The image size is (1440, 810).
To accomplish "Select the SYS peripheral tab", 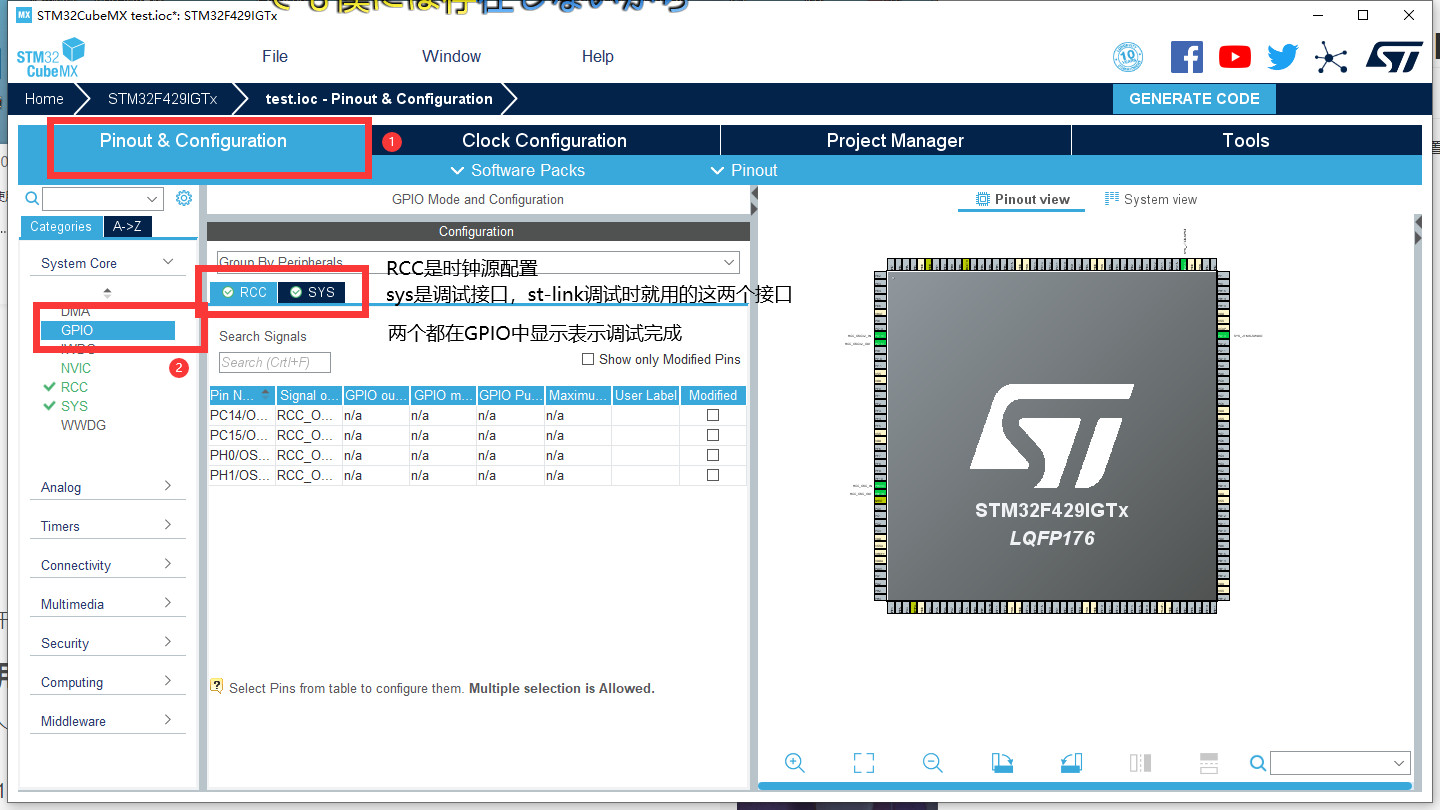I will coord(312,292).
